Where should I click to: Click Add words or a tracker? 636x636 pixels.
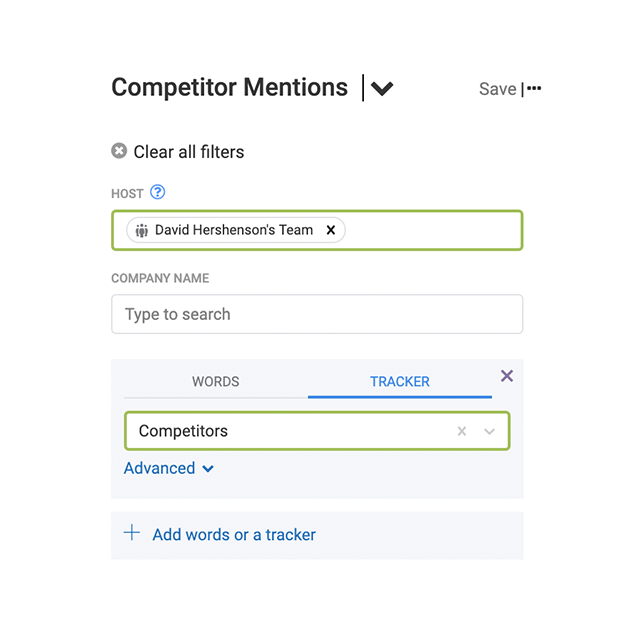click(x=233, y=535)
